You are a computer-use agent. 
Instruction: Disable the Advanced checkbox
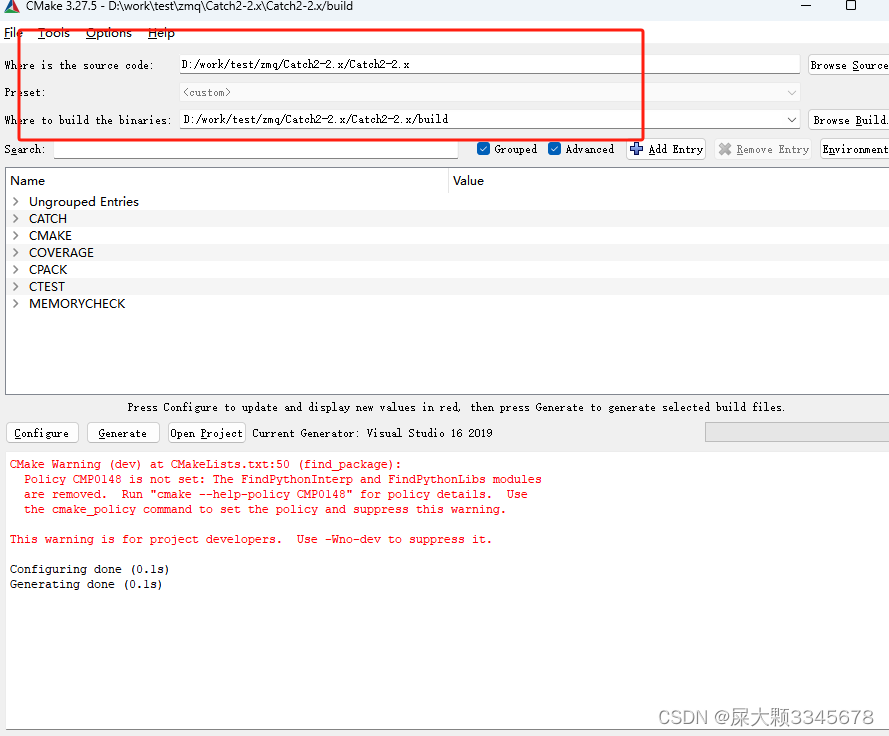554,148
